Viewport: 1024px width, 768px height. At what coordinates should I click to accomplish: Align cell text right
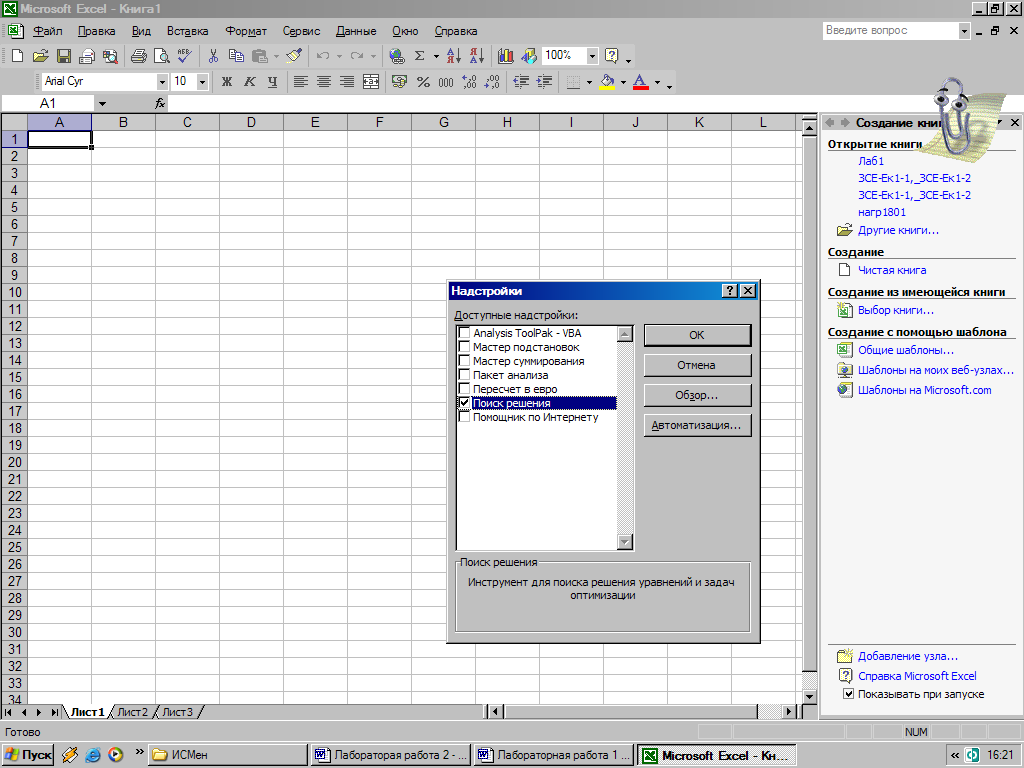(347, 82)
